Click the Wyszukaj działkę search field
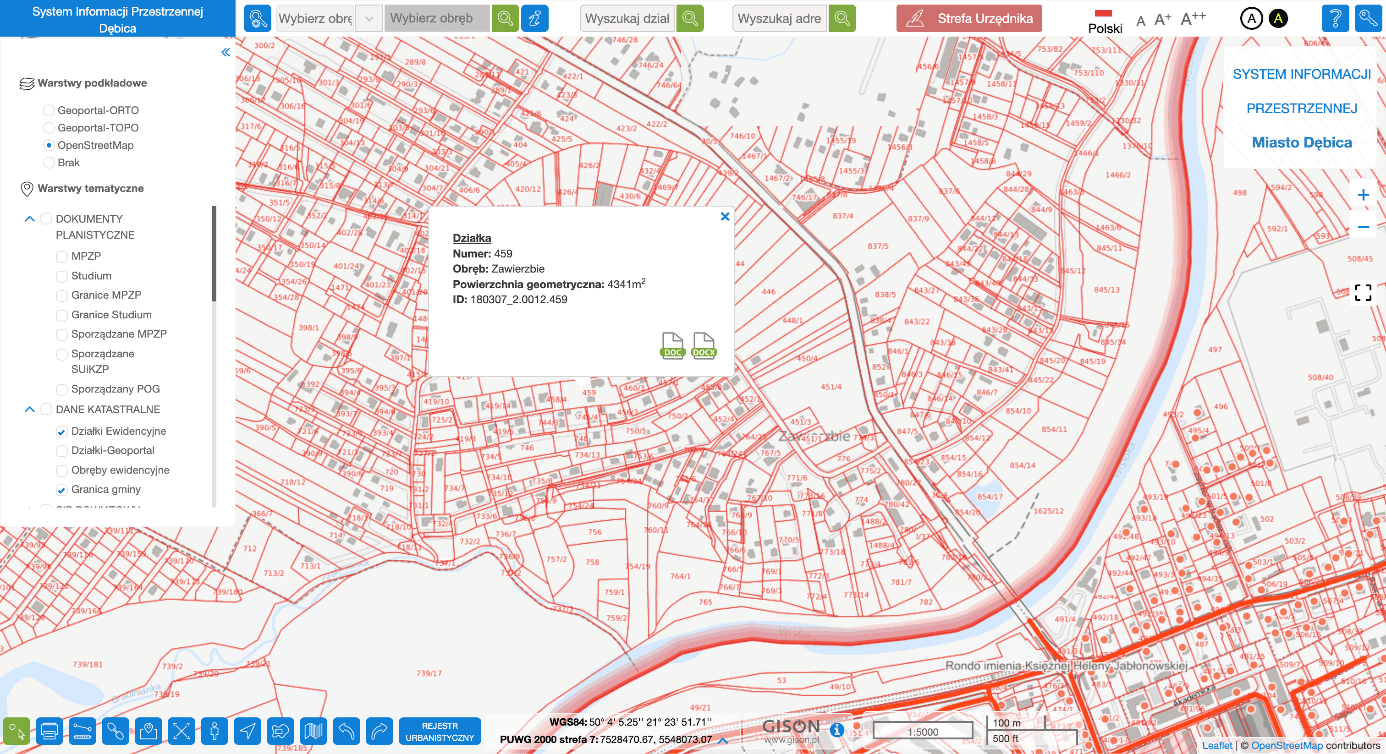 [628, 18]
